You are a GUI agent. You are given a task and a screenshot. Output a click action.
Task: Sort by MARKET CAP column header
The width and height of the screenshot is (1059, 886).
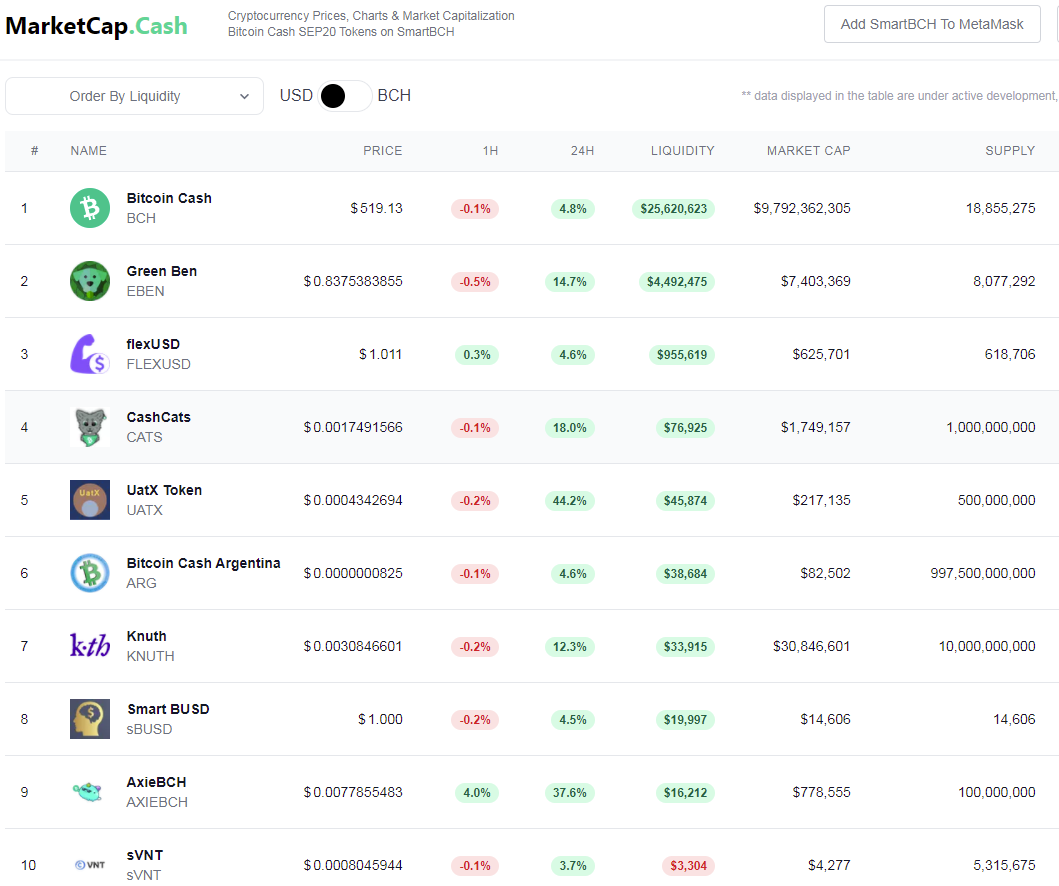pos(808,151)
